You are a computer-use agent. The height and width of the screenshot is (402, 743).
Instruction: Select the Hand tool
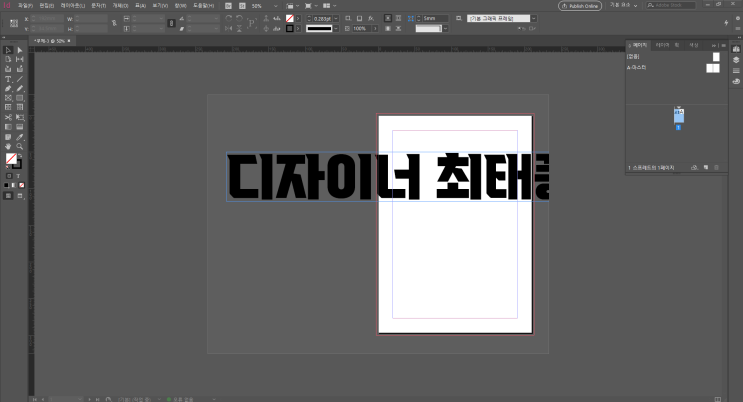8,146
